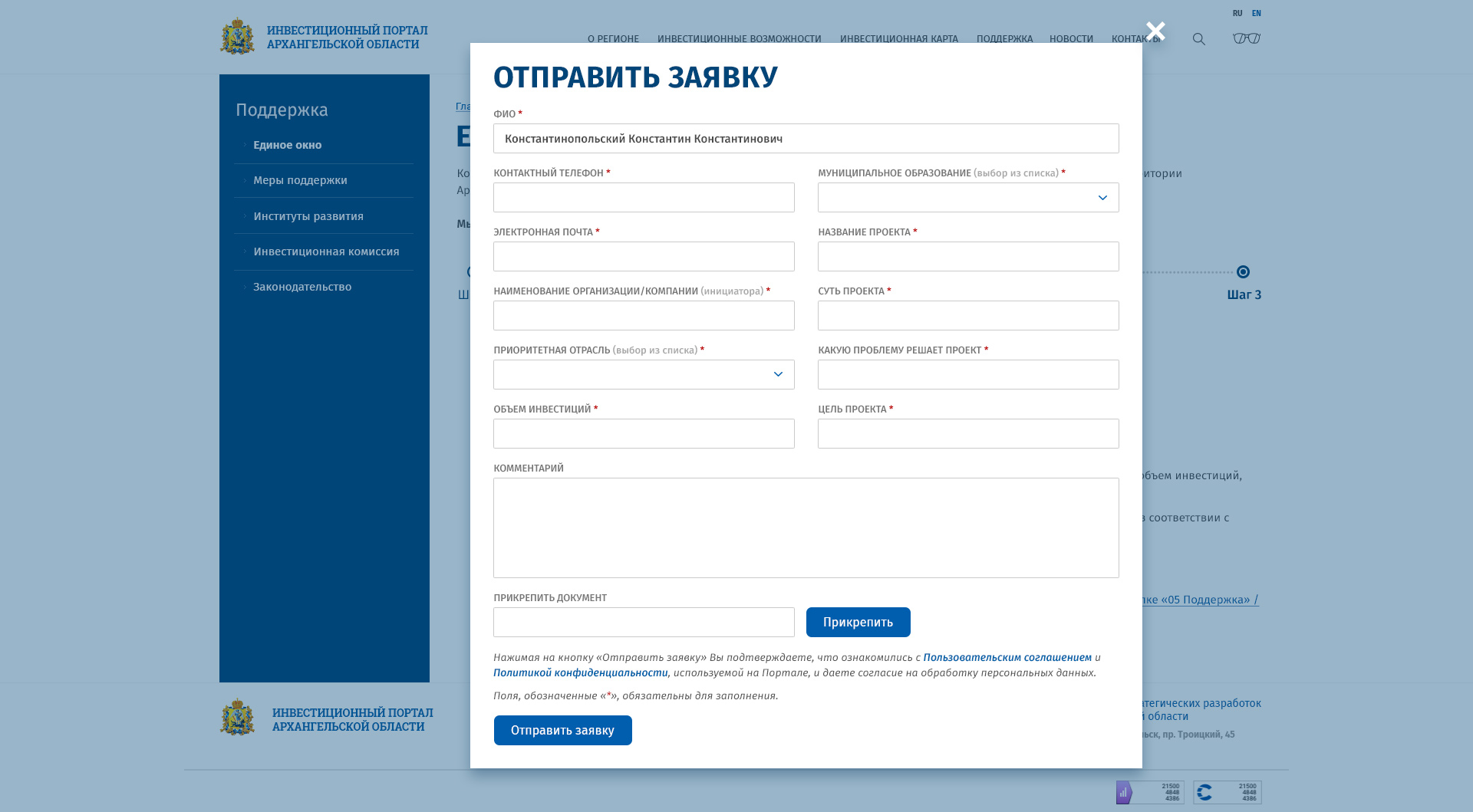Click the footer coat of arms logo
The image size is (1473, 812).
pos(238,718)
